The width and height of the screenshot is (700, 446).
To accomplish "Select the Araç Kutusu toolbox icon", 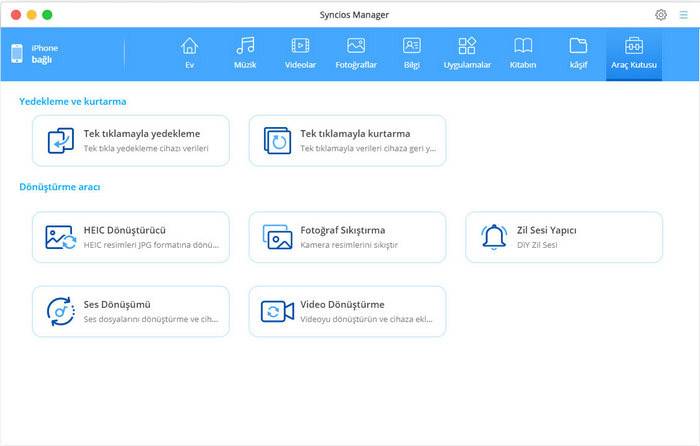I will (634, 46).
